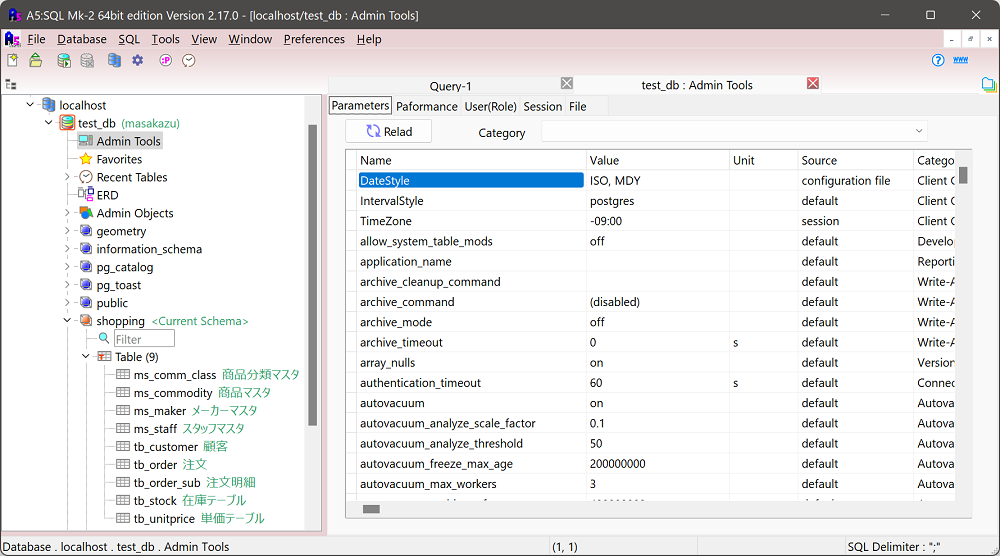This screenshot has width=1000, height=556.
Task: Sort by the Name column header
Action: [471, 160]
